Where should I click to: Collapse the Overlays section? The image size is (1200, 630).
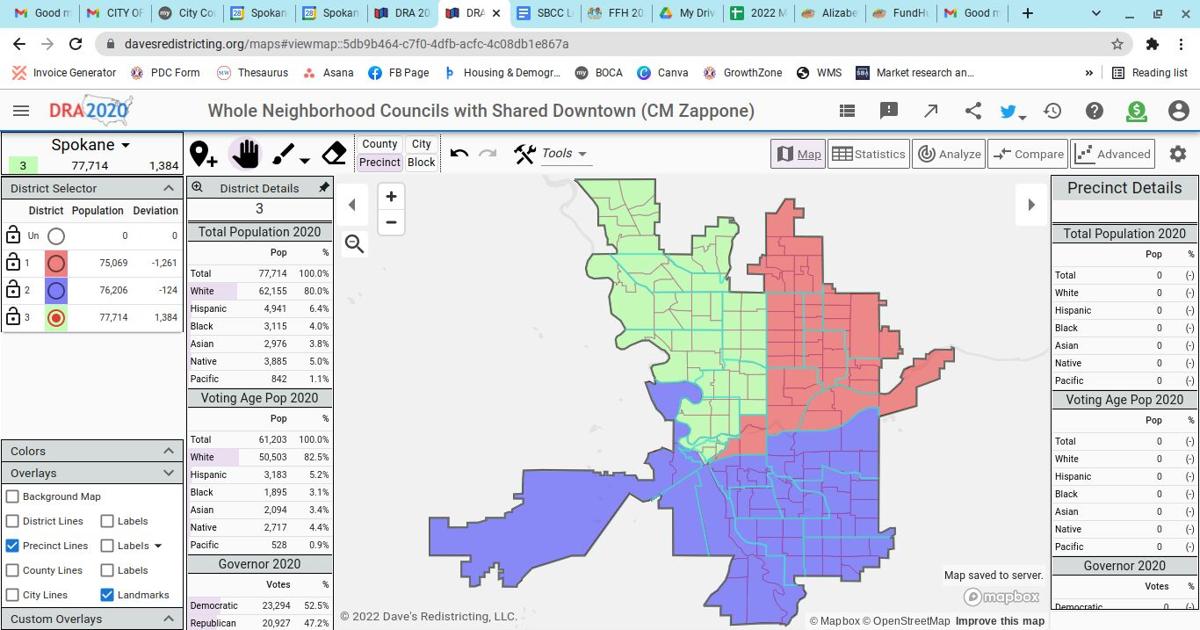(169, 473)
